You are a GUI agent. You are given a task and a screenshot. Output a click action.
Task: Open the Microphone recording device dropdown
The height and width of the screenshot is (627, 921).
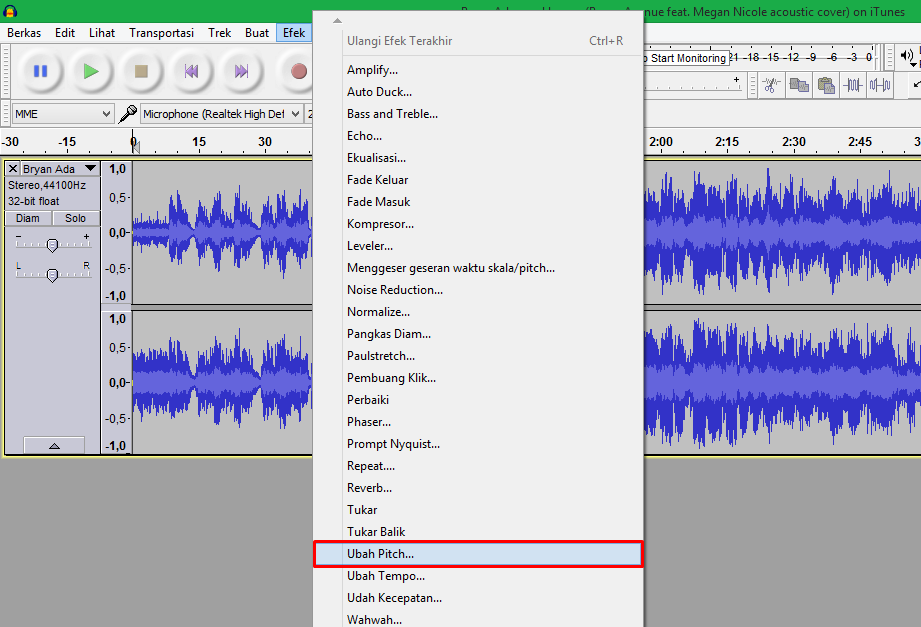coord(221,114)
